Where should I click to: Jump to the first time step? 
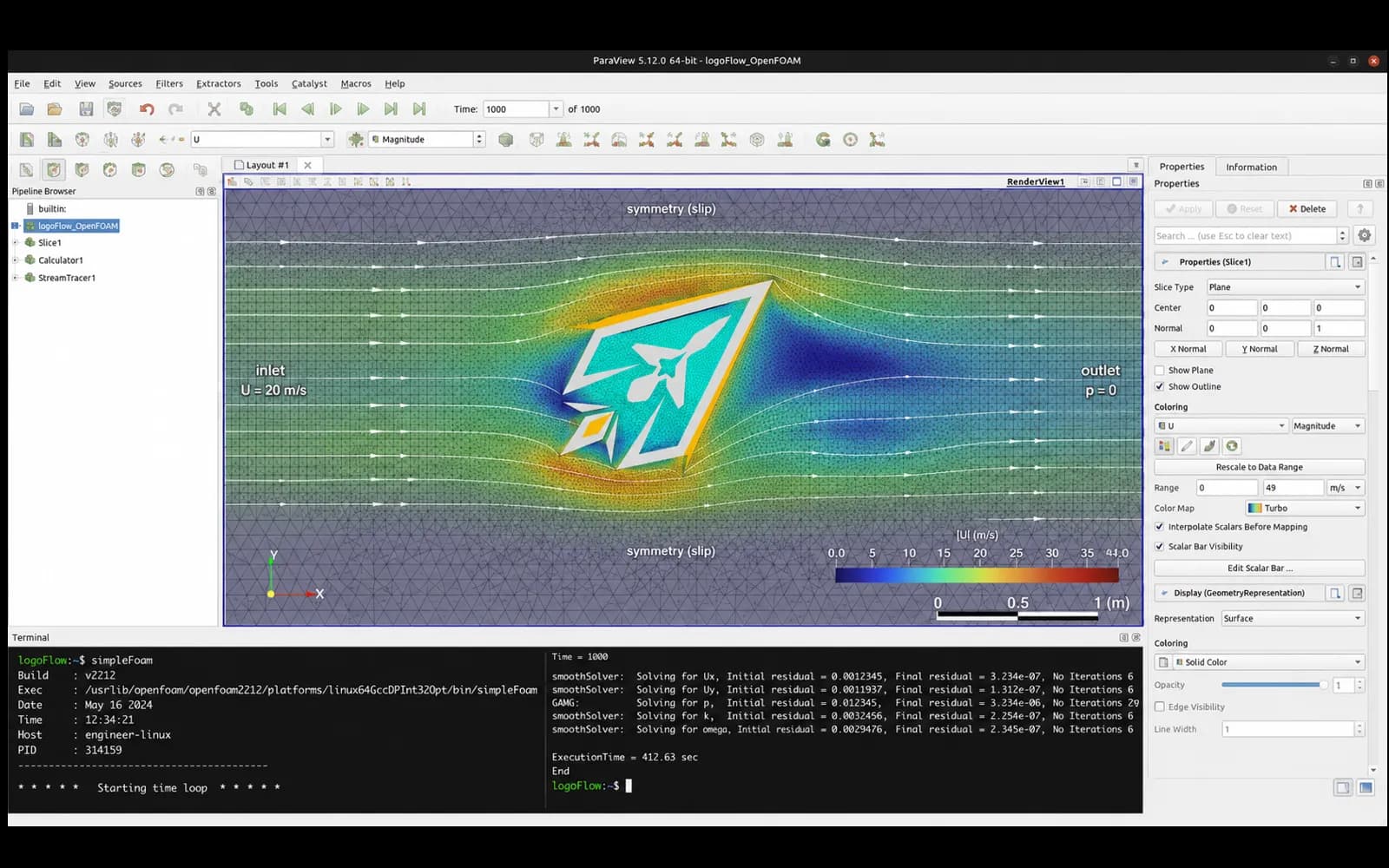click(280, 109)
